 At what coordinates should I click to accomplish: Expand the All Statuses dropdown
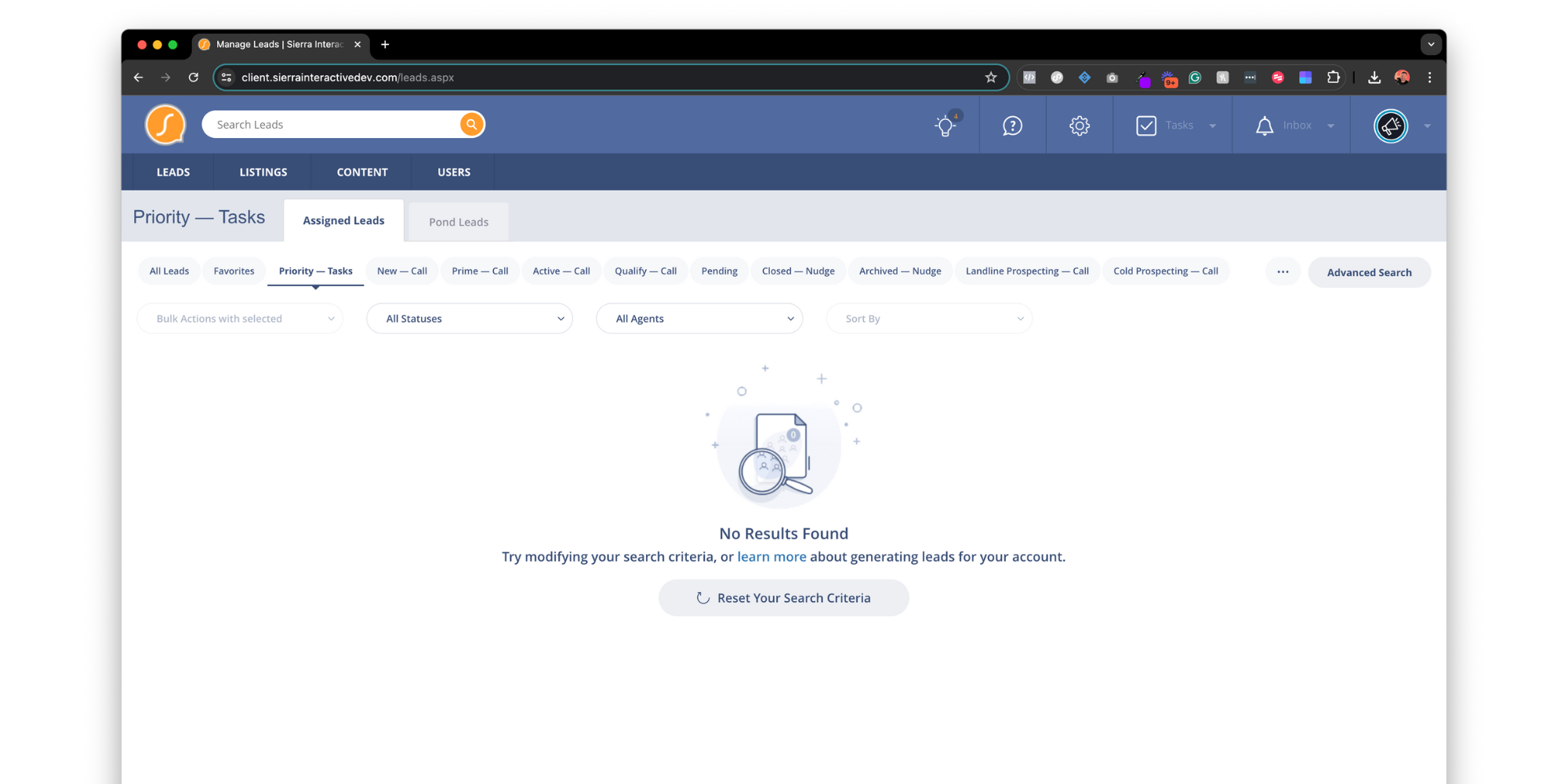coord(470,318)
